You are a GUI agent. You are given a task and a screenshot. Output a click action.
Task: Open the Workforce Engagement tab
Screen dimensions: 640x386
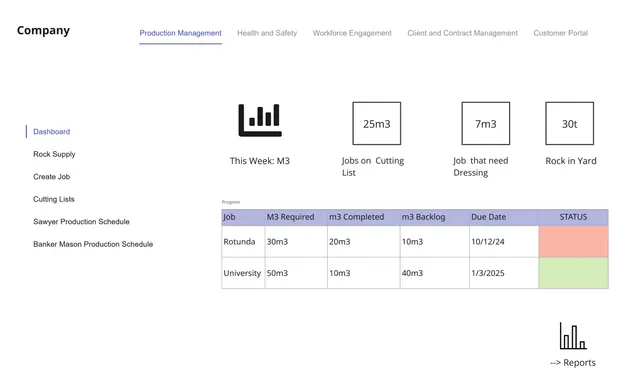(x=352, y=33)
